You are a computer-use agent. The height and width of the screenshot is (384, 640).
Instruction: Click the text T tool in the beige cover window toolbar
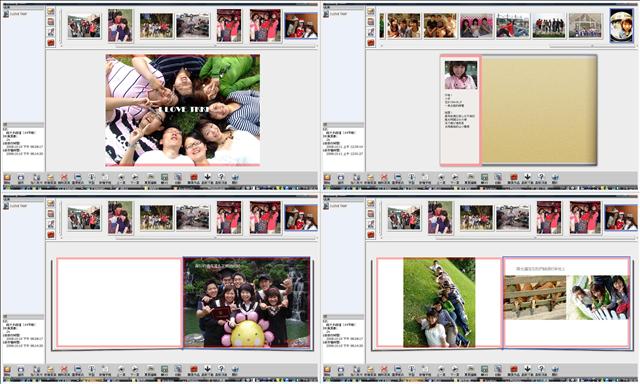coord(412,177)
